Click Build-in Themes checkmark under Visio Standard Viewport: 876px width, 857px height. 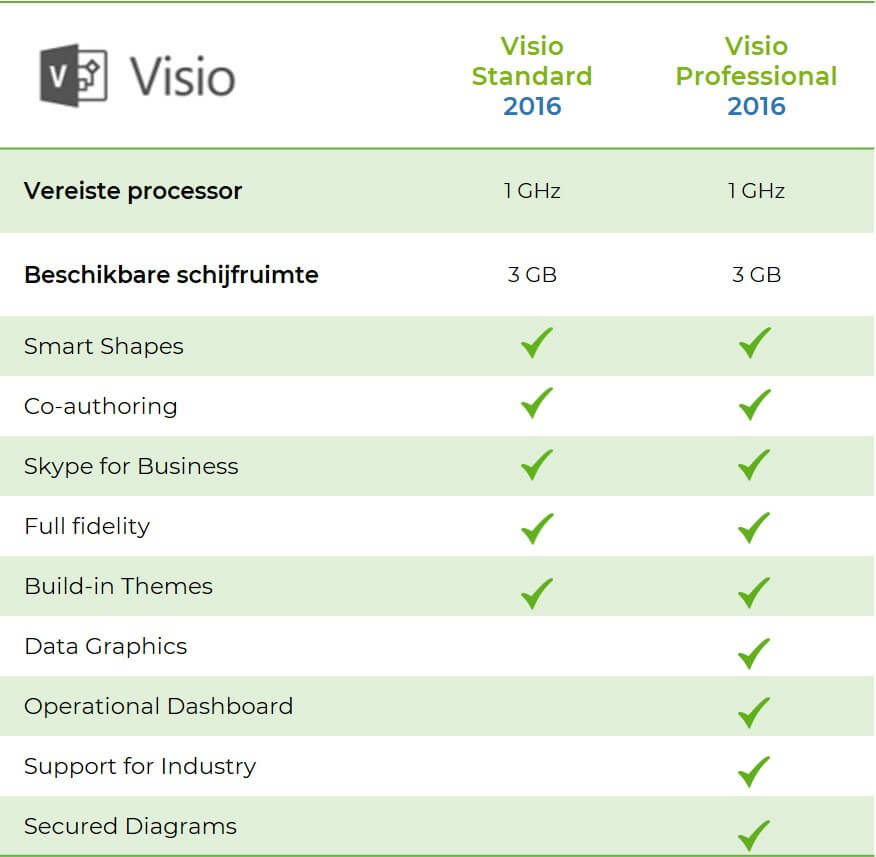pyautogui.click(x=537, y=591)
